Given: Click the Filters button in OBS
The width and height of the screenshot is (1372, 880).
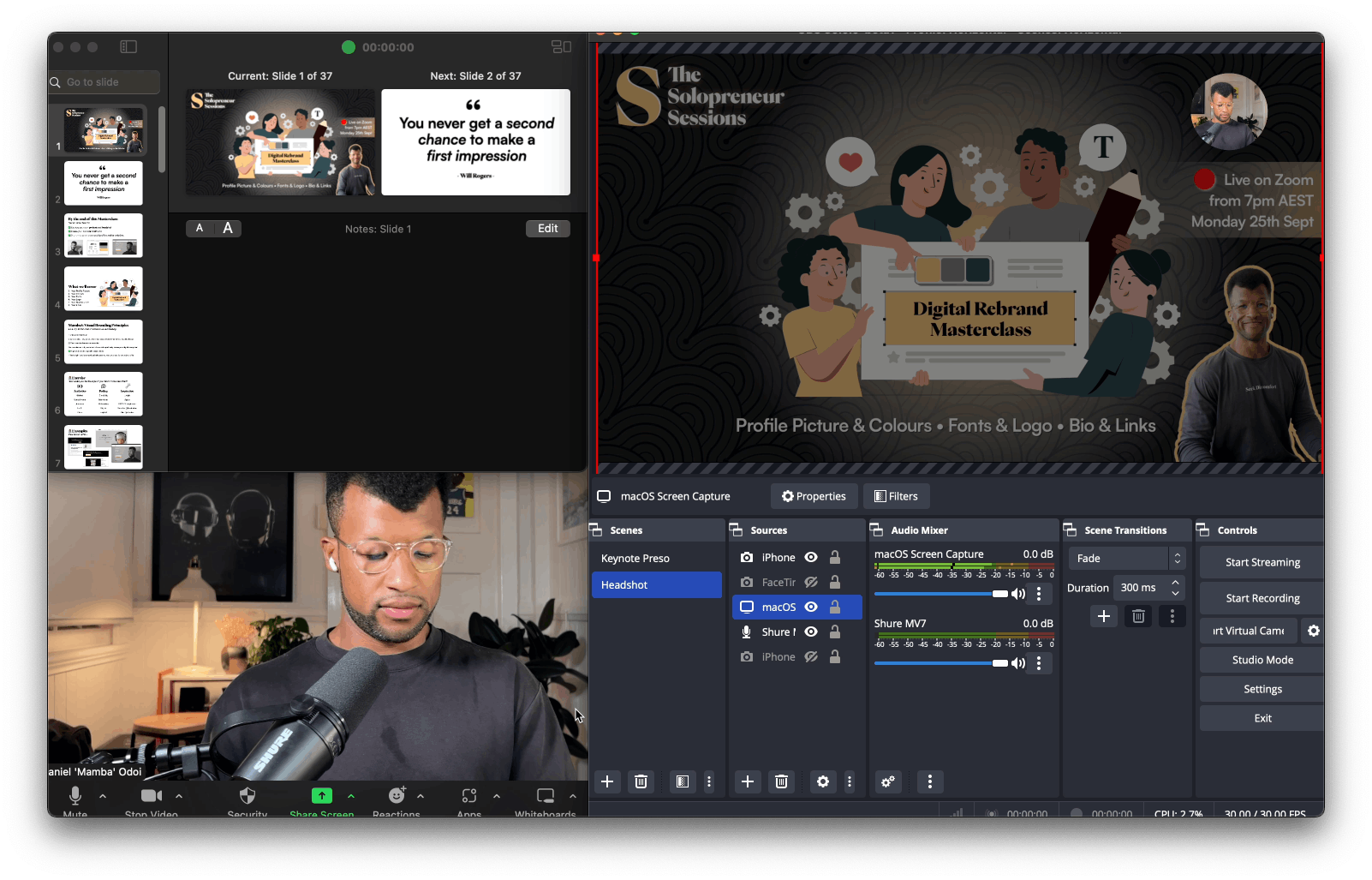Looking at the screenshot, I should click(896, 496).
